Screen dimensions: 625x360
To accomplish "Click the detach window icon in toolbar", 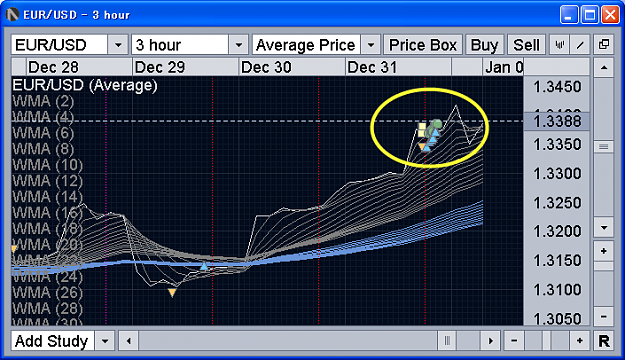I will click(x=603, y=45).
